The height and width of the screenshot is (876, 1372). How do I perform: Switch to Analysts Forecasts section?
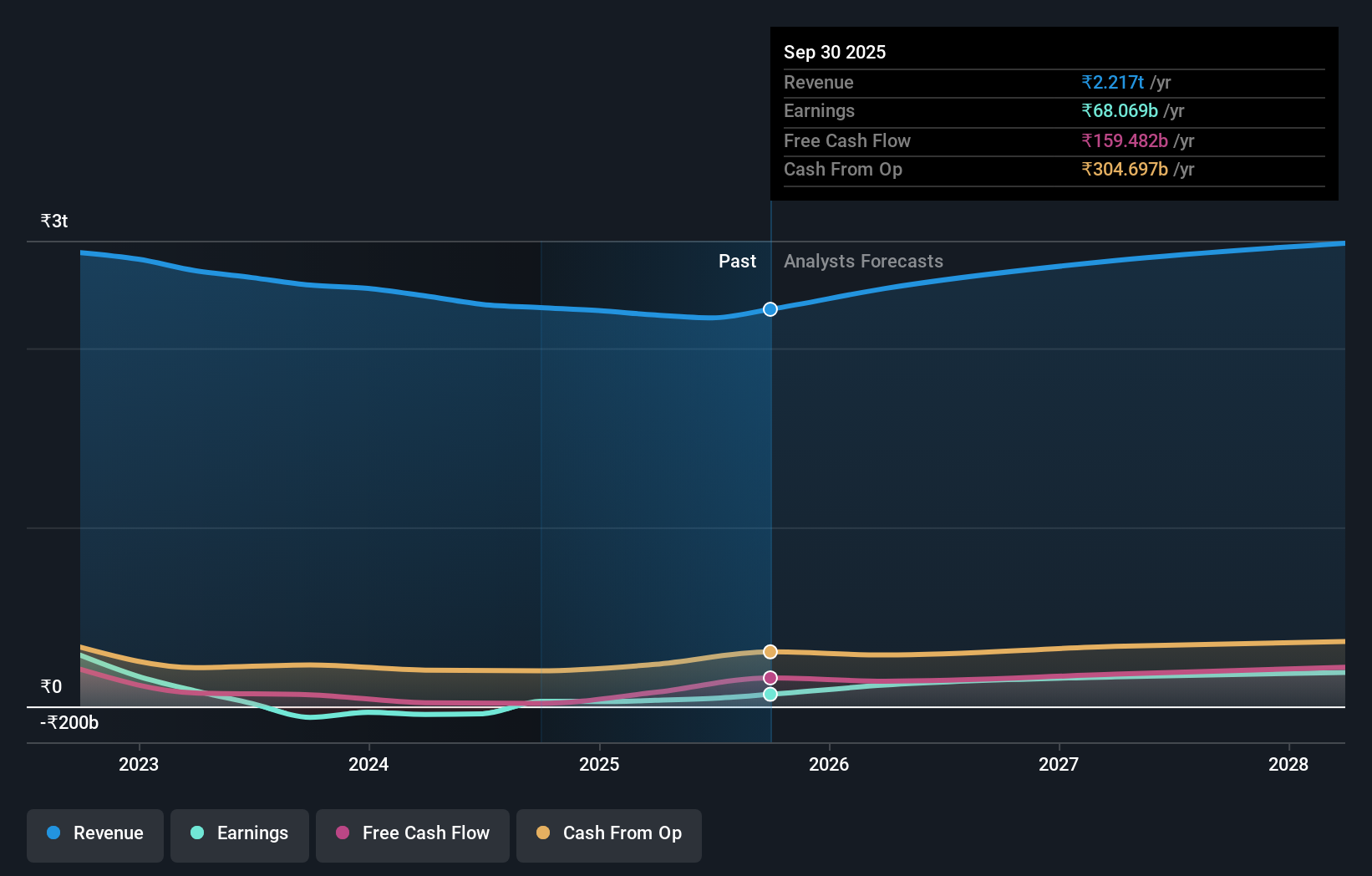pyautogui.click(x=863, y=261)
